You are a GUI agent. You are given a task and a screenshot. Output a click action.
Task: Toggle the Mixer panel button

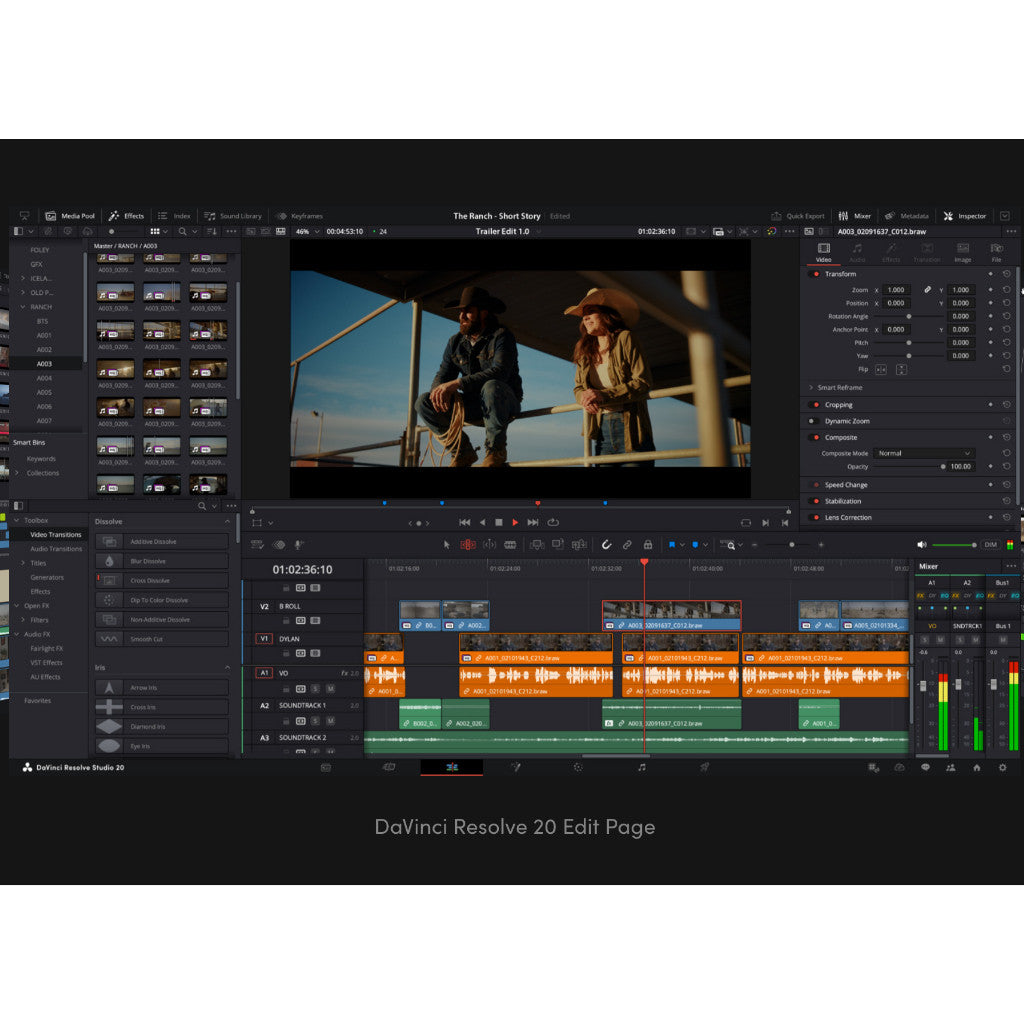click(x=855, y=216)
